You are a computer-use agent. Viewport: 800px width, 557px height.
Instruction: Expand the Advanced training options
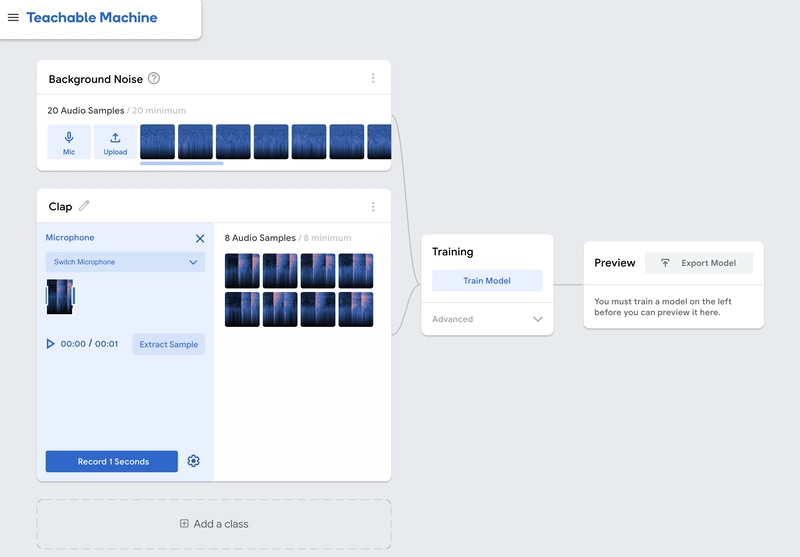(x=487, y=319)
